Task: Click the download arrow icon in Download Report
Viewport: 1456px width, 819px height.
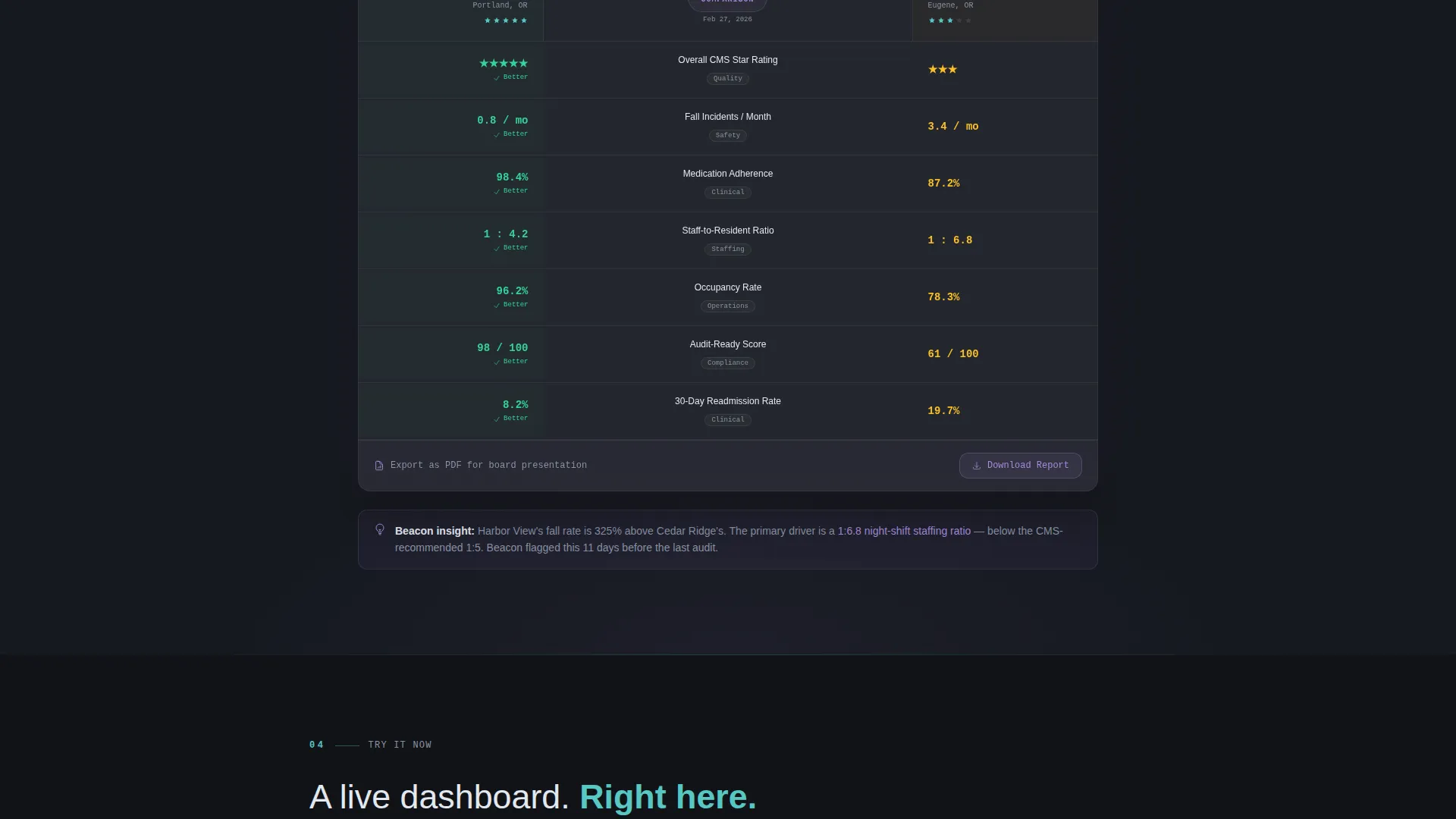Action: 976,466
